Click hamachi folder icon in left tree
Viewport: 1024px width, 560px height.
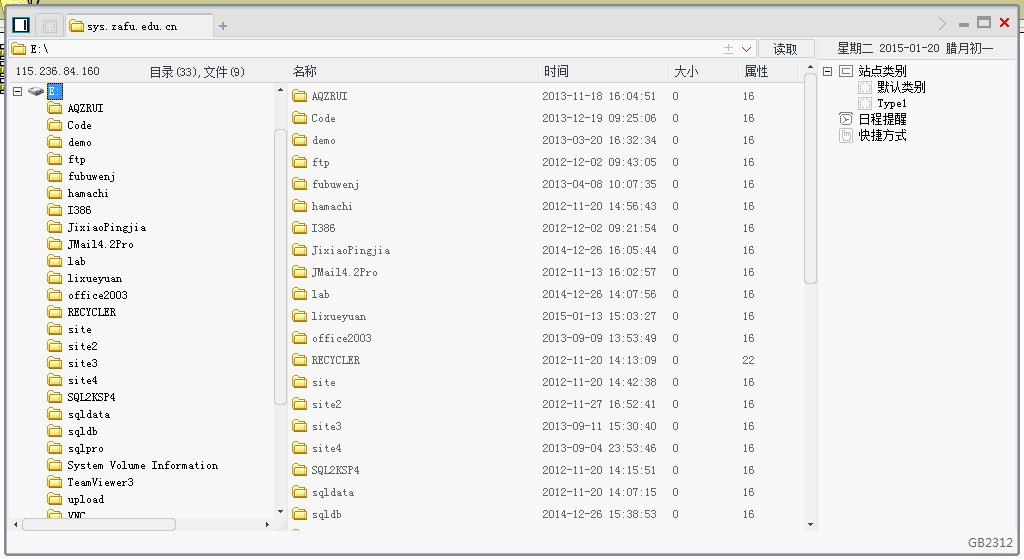point(55,193)
